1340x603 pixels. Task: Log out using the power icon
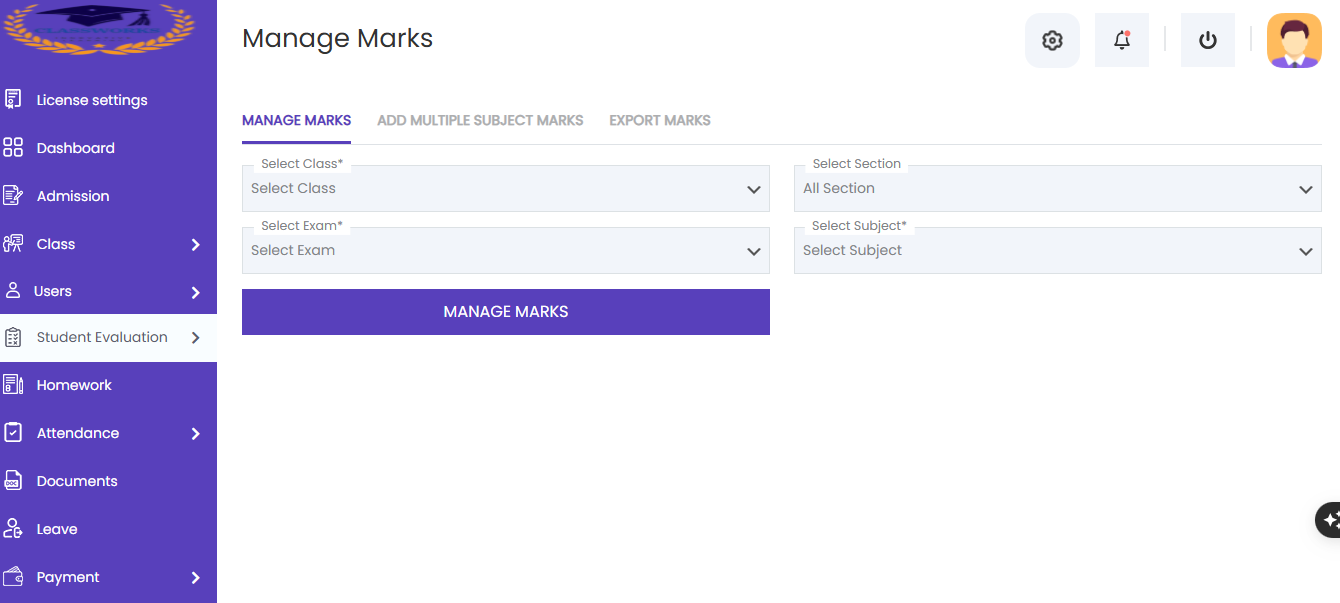point(1208,40)
